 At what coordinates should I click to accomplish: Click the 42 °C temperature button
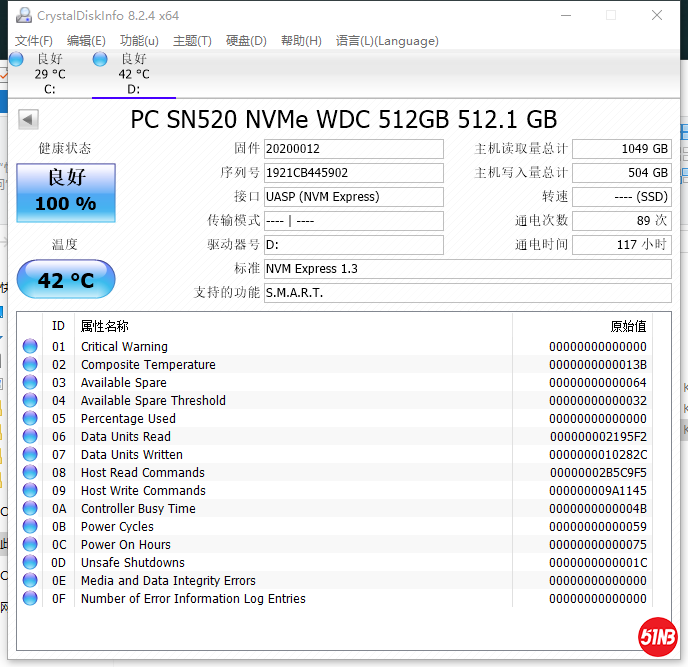pyautogui.click(x=66, y=280)
